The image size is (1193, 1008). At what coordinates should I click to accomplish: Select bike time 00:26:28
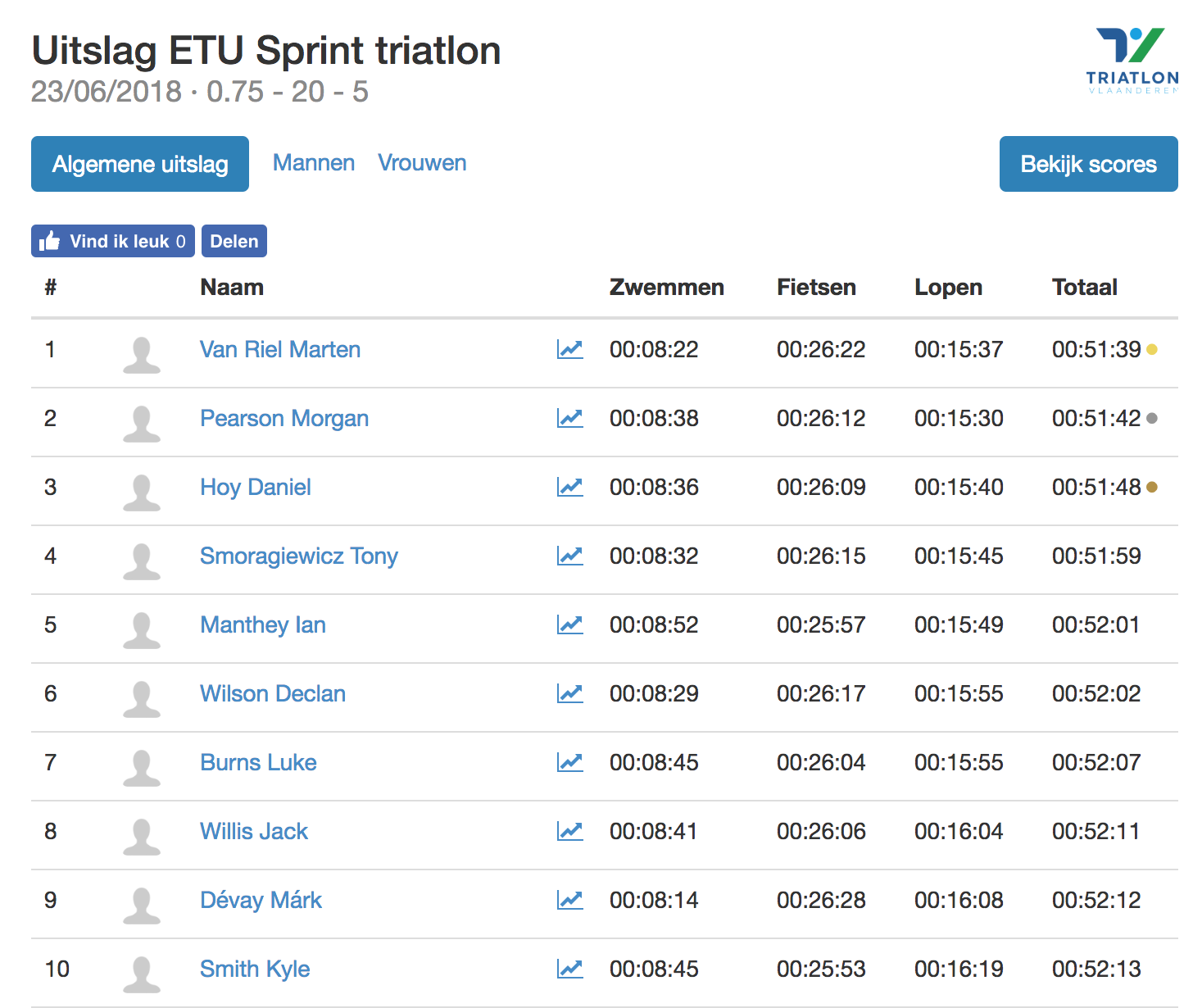tap(821, 901)
